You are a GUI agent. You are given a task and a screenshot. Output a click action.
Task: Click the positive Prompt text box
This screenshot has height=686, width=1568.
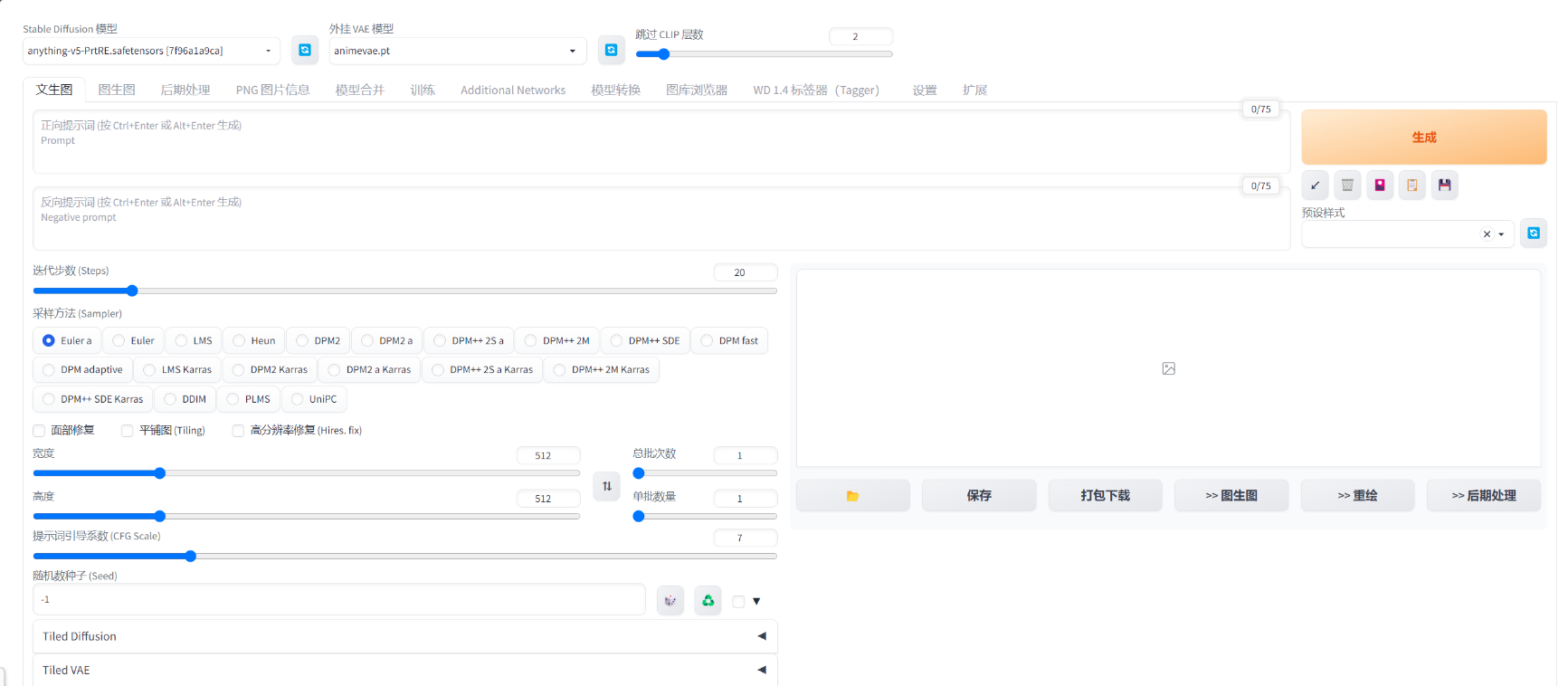click(x=661, y=142)
